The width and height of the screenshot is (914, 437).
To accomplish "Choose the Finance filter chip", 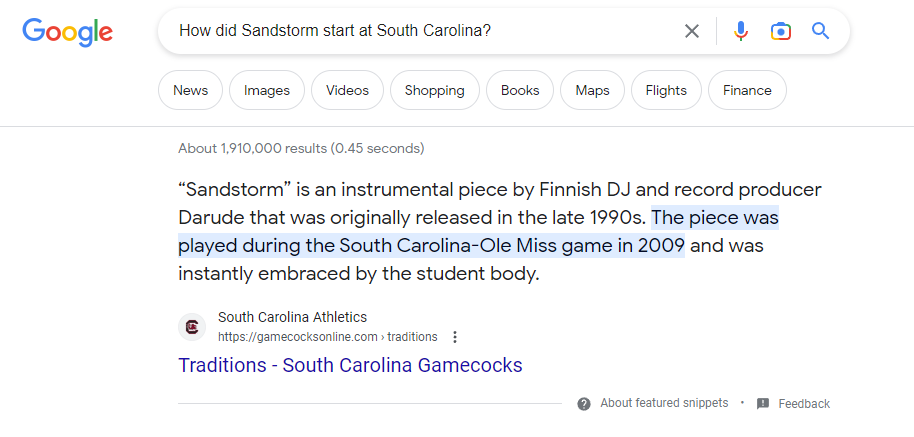I will pos(747,90).
